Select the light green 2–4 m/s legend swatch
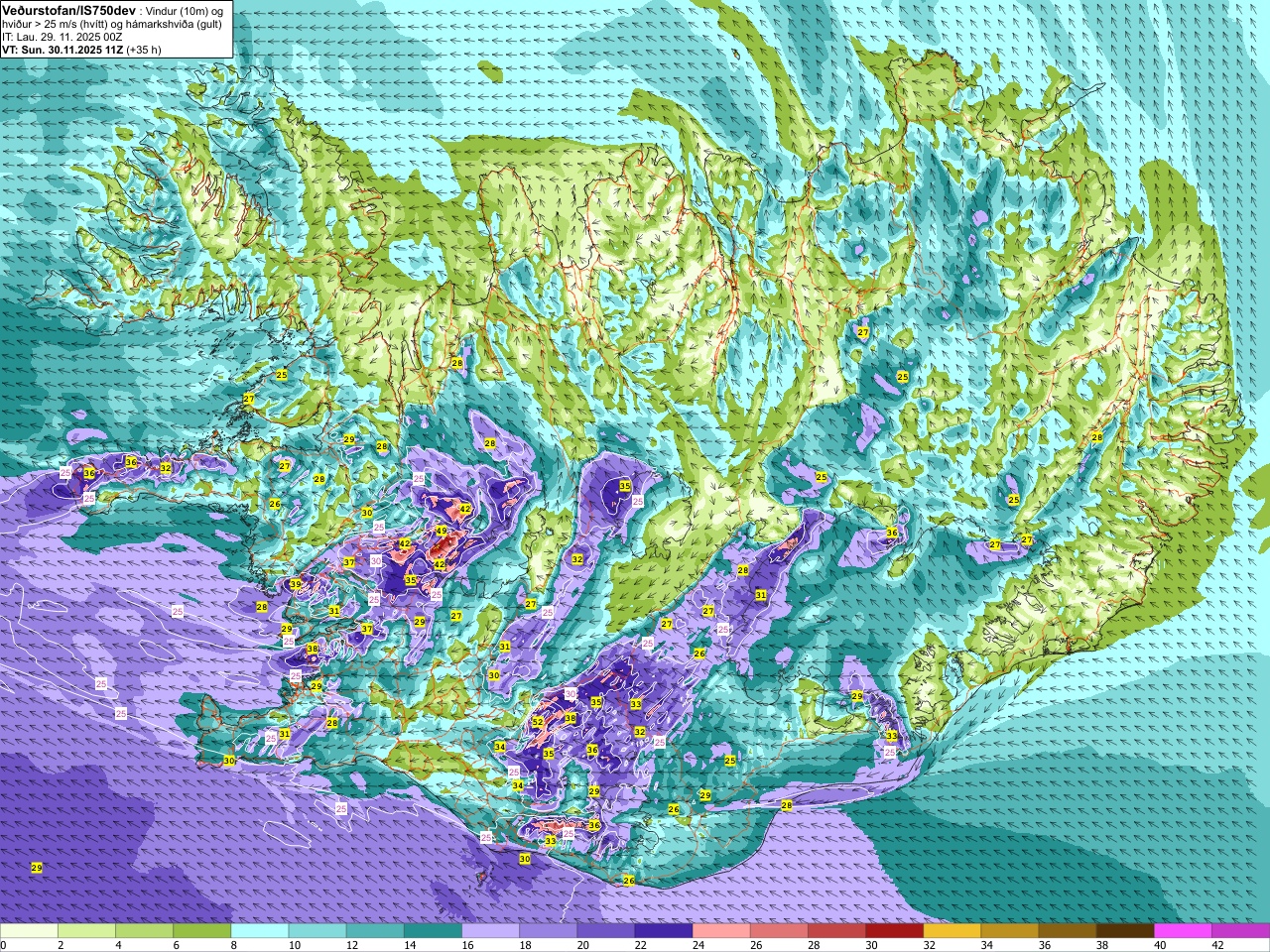The height and width of the screenshot is (952, 1270). coord(86,931)
